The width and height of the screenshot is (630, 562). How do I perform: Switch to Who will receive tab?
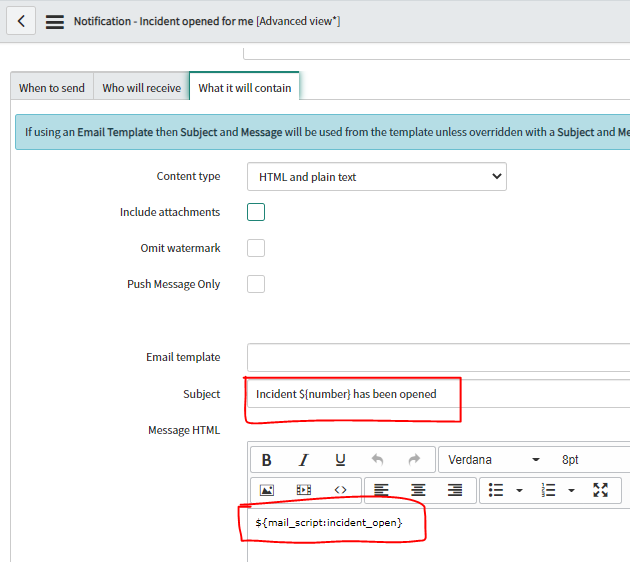(x=141, y=88)
